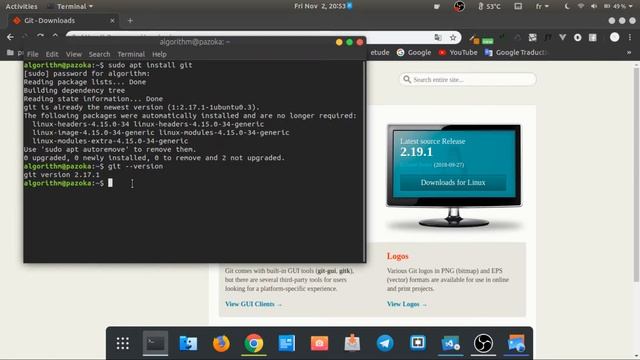Click the OBS indicator in top panel
Viewport: 640px width, 360px height.
[x=459, y=6]
